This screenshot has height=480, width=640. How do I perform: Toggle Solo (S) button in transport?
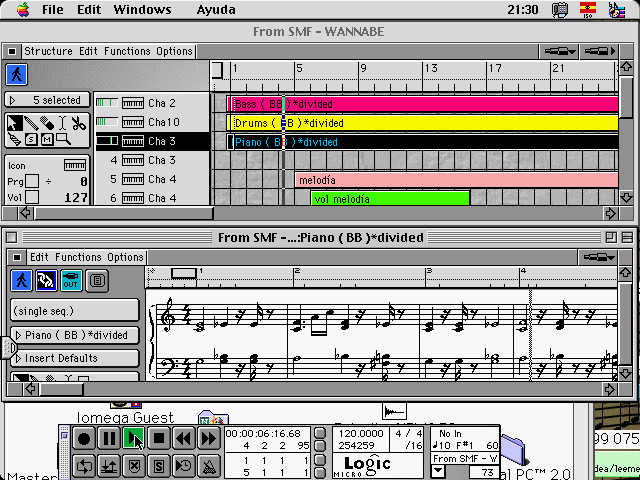point(159,466)
